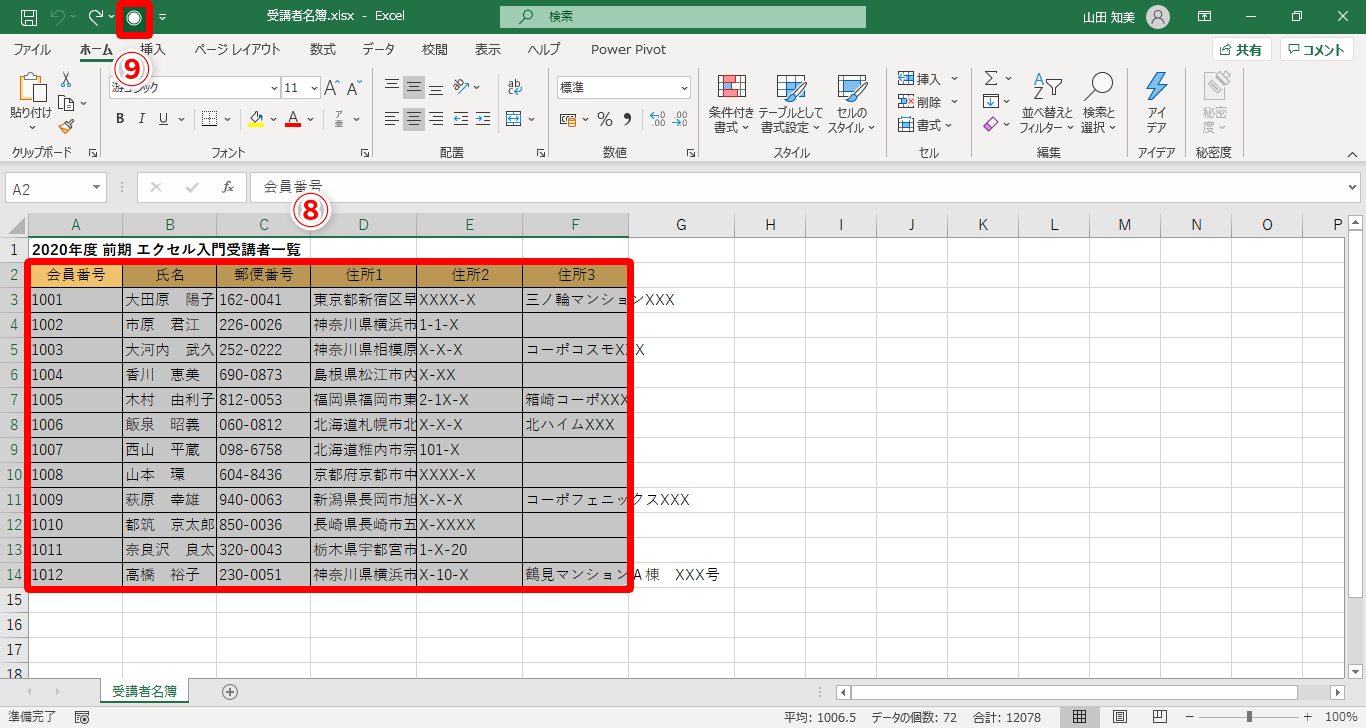
Task: Open the font name dropdown
Action: click(273, 88)
